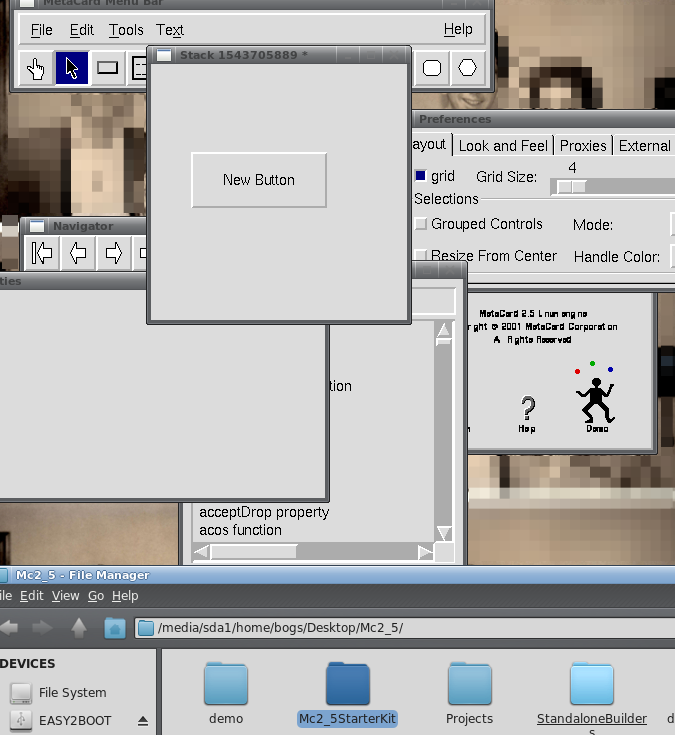Enable Resize From Center checkbox

tap(421, 256)
